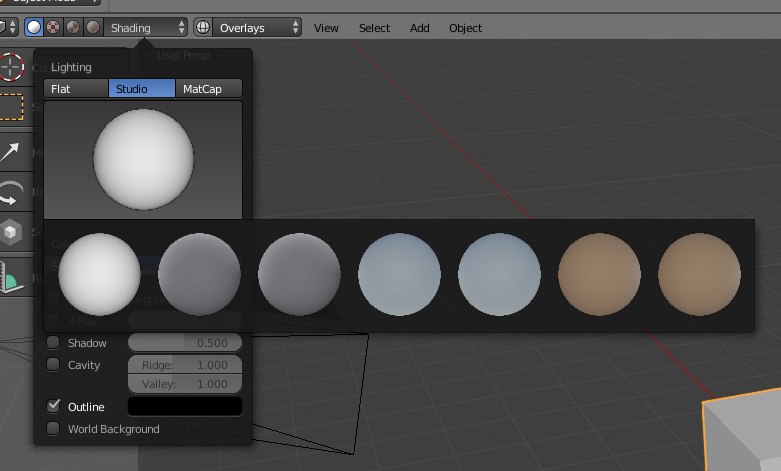
Task: Pick the last tan brown studio sphere
Action: (x=699, y=274)
